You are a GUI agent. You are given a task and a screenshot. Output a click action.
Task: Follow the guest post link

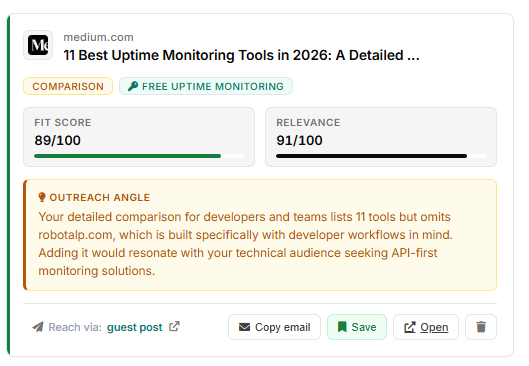coord(135,327)
